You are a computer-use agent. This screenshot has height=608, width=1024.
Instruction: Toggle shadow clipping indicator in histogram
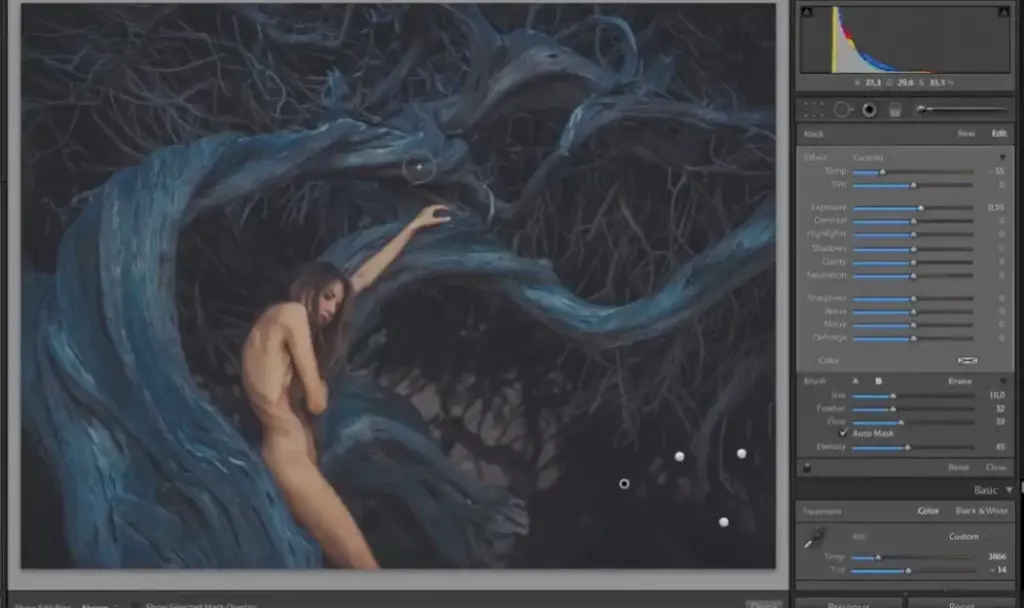tap(807, 11)
